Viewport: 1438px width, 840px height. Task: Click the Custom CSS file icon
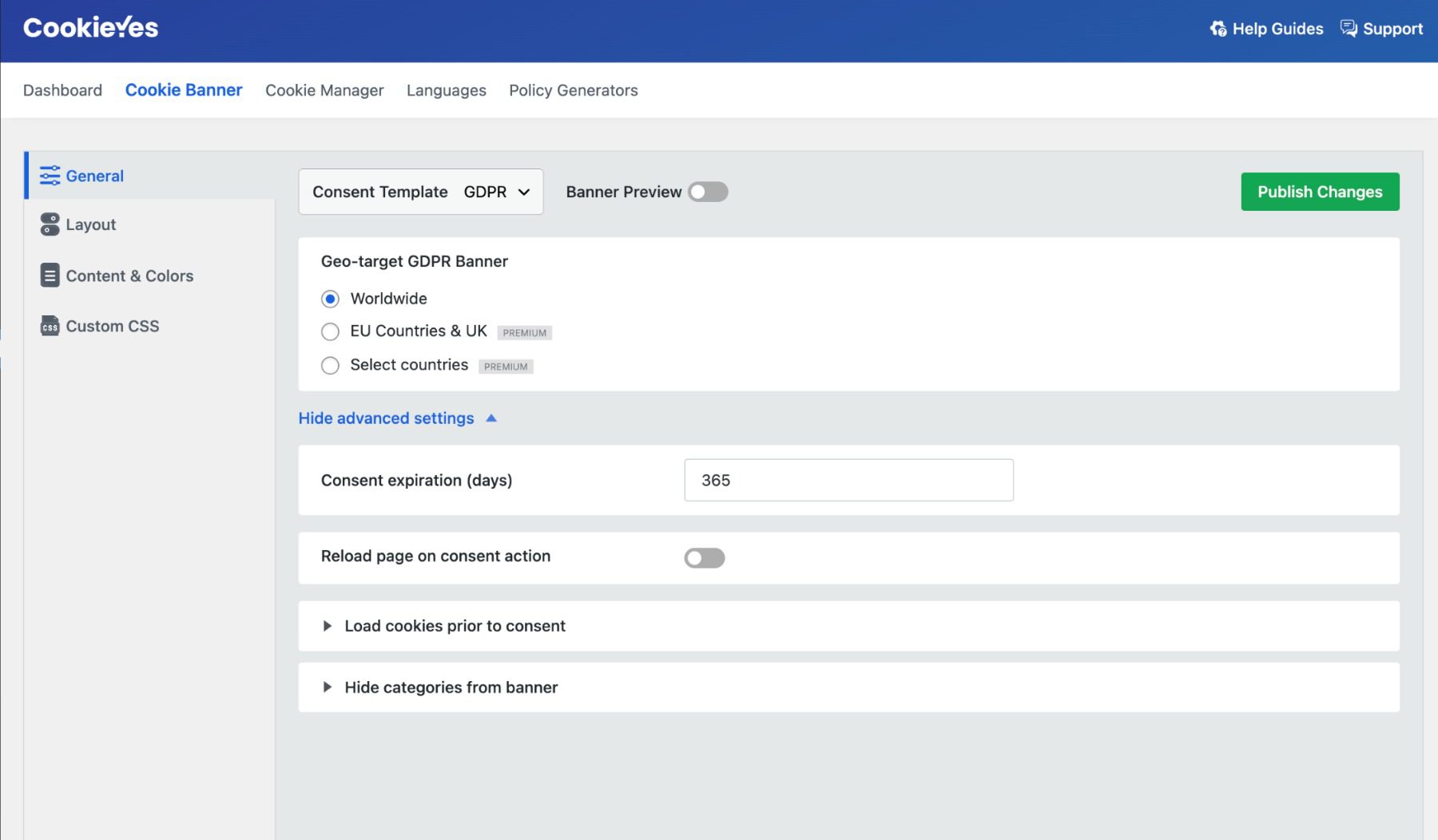(x=50, y=326)
